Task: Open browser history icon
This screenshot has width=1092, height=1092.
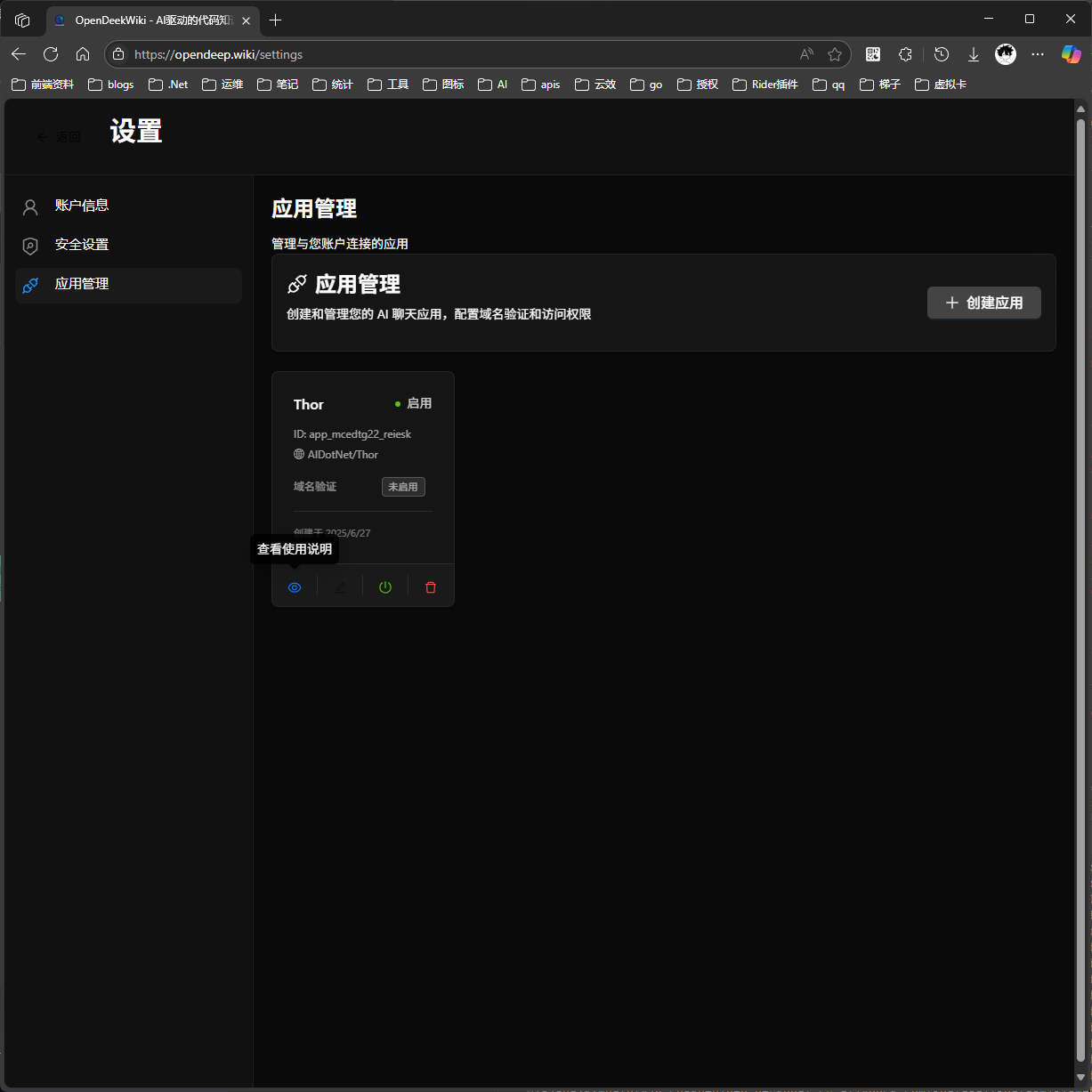Action: click(942, 54)
